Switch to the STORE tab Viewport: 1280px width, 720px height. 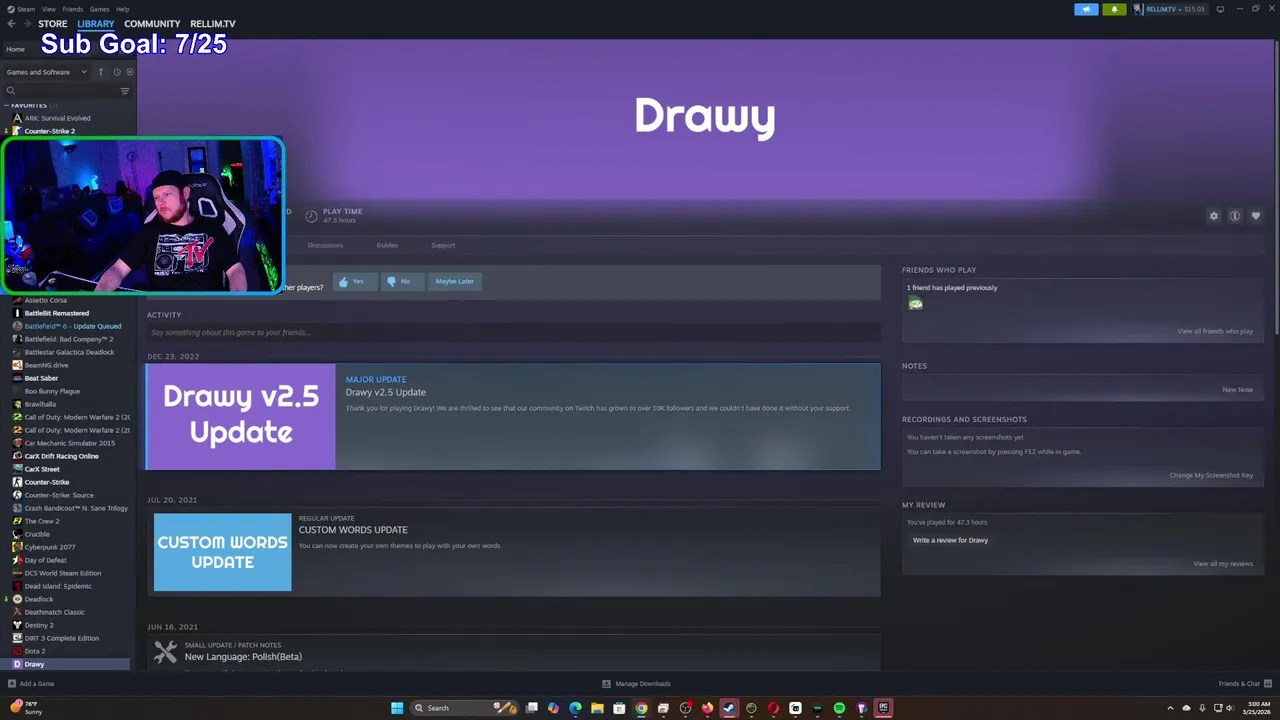[53, 24]
